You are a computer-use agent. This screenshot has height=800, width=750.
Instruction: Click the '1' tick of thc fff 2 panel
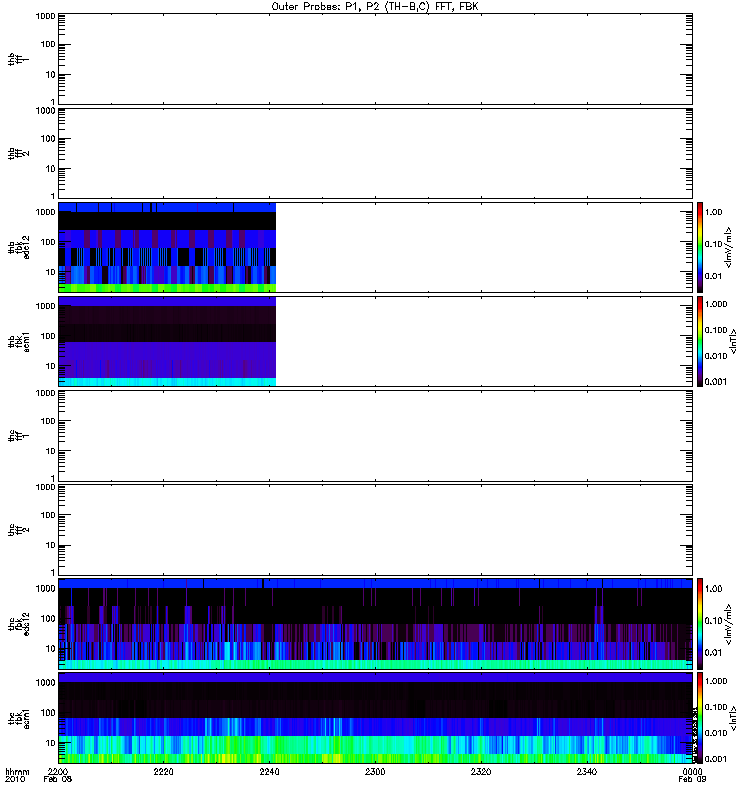(53, 572)
